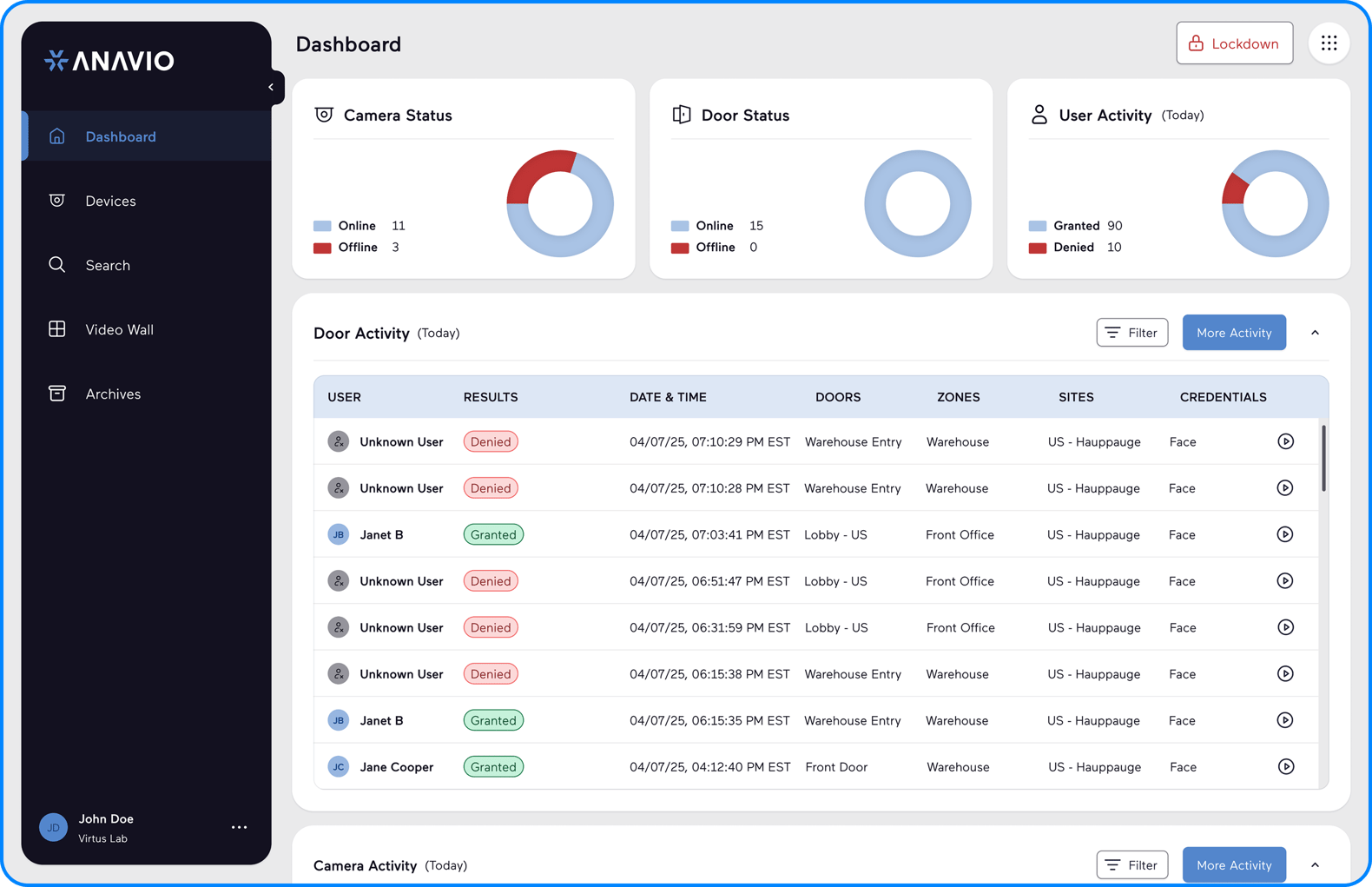Click Jane Cooper JC avatar
Image resolution: width=1372 pixels, height=887 pixels.
339,767
